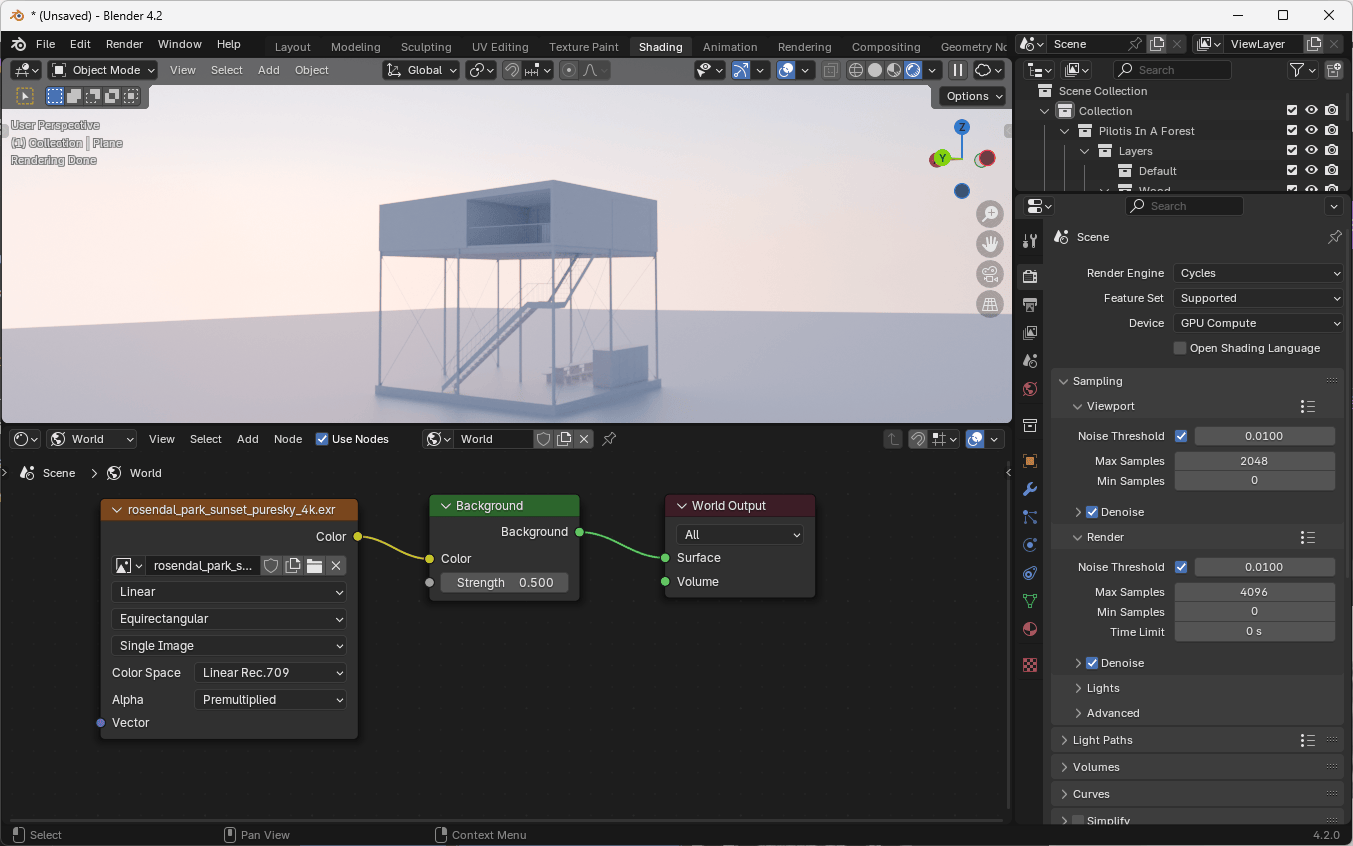Screen dimensions: 1353x846
Task: Open the Object properties tab icon
Action: point(1030,461)
